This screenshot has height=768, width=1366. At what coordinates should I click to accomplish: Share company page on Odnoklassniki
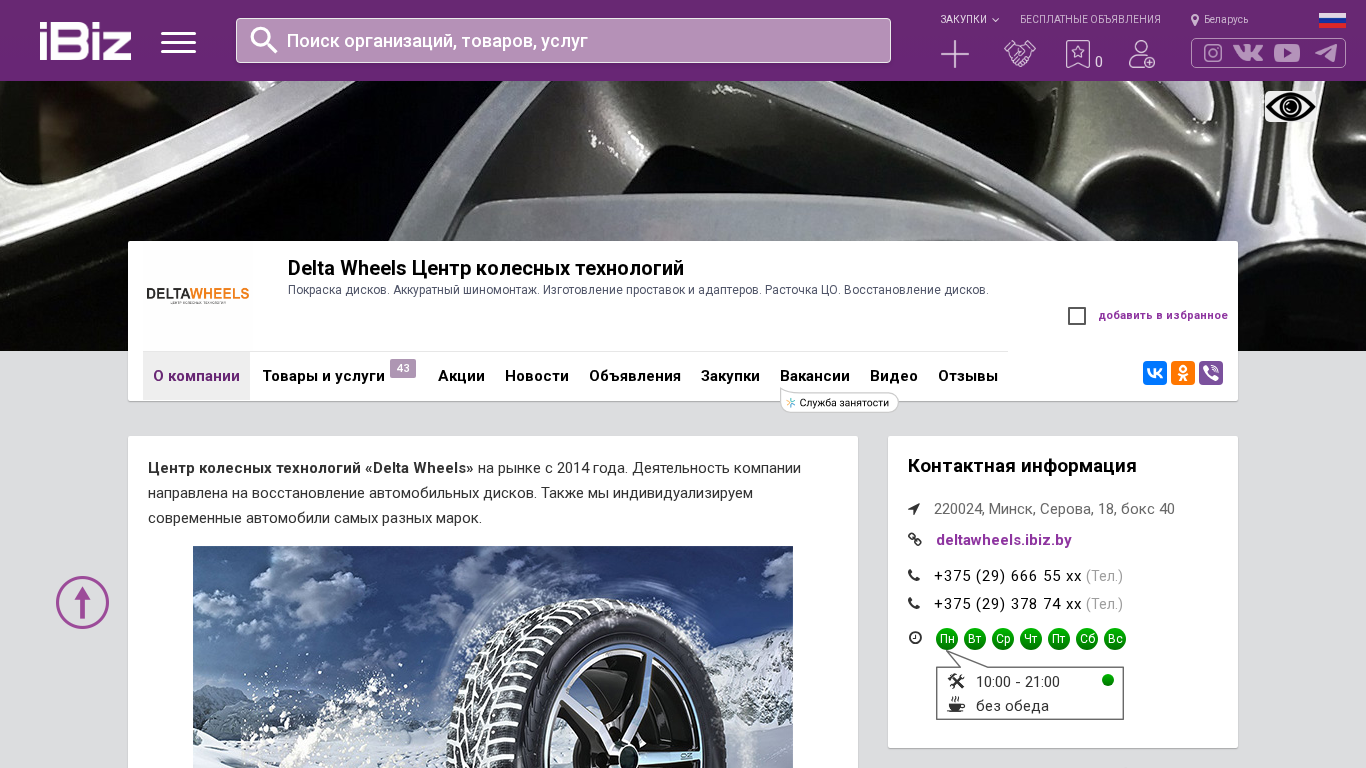(x=1183, y=373)
